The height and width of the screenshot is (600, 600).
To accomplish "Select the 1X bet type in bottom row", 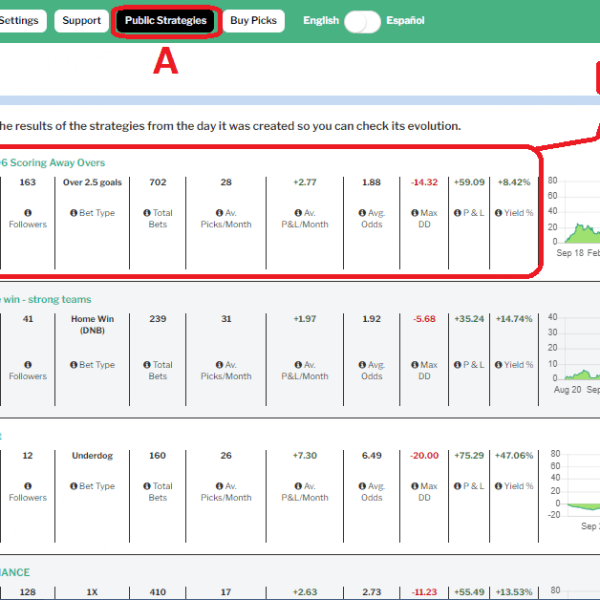I will pos(92,592).
